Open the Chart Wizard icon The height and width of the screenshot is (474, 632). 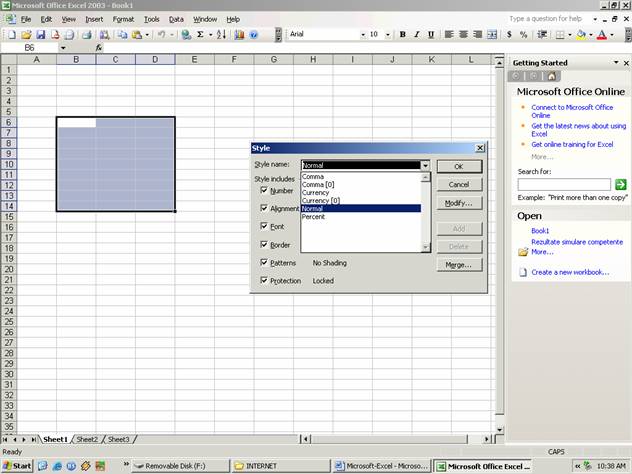coord(239,35)
